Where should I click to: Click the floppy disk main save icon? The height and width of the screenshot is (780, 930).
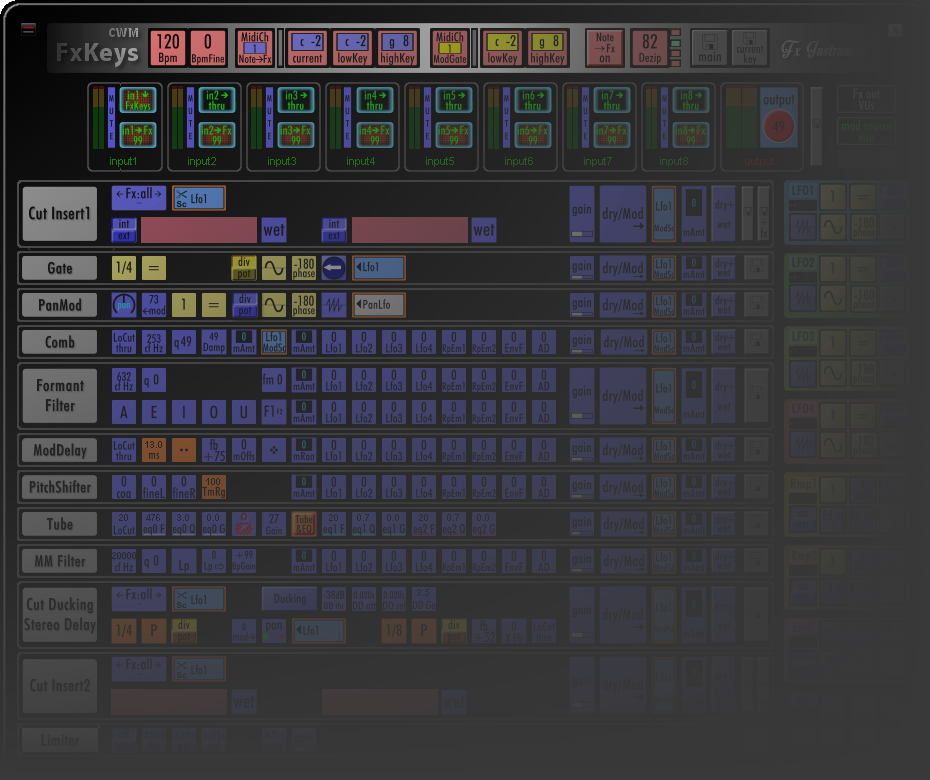[x=710, y=48]
